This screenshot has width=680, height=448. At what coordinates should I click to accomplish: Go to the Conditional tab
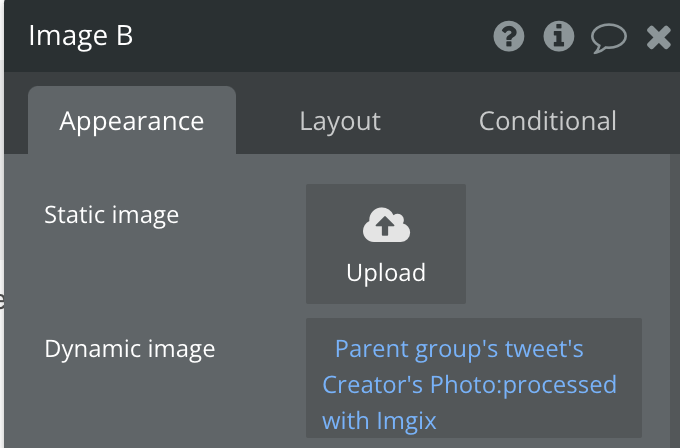point(547,121)
